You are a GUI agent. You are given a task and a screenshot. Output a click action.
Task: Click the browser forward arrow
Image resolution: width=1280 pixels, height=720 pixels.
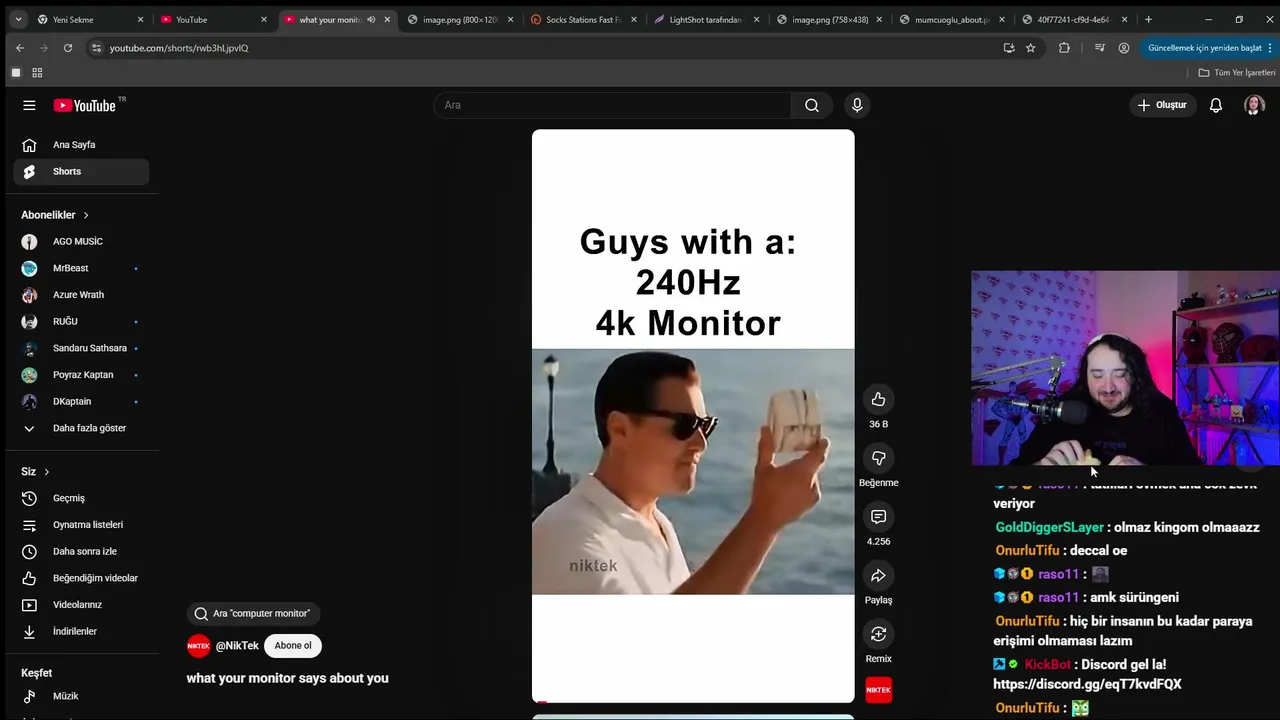click(x=44, y=48)
